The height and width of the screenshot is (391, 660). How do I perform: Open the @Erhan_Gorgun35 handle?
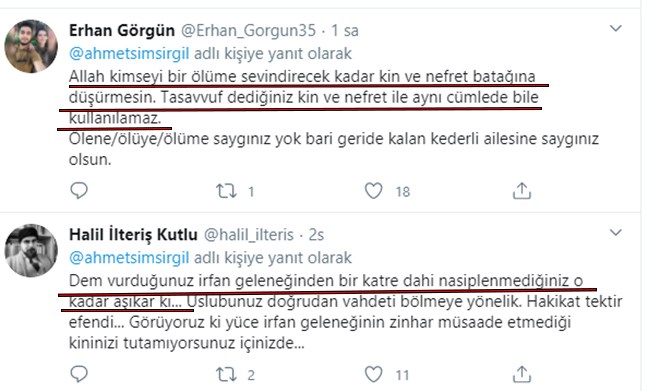248,31
